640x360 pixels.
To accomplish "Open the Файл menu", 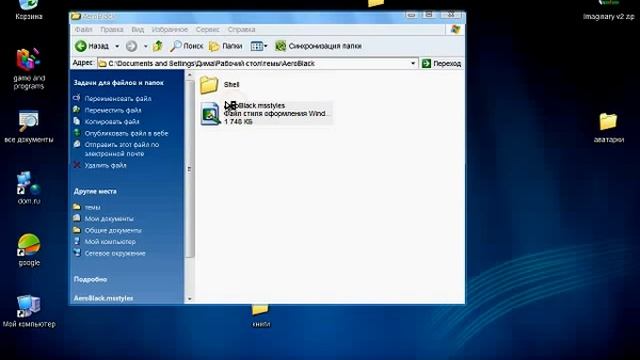I will click(x=83, y=30).
